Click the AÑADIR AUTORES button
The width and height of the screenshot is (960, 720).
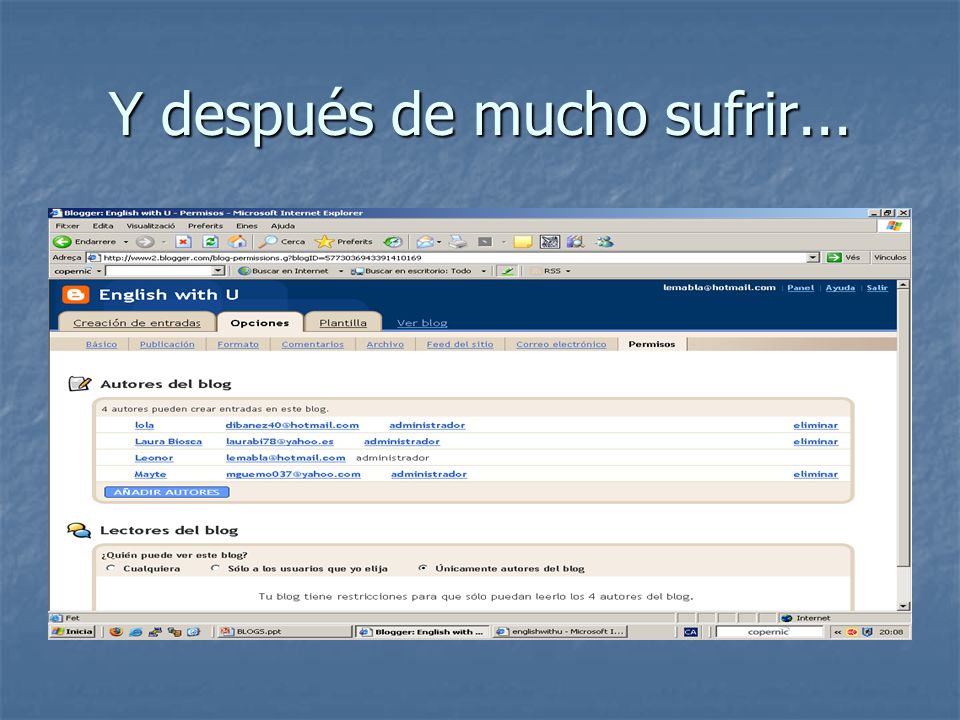point(167,492)
